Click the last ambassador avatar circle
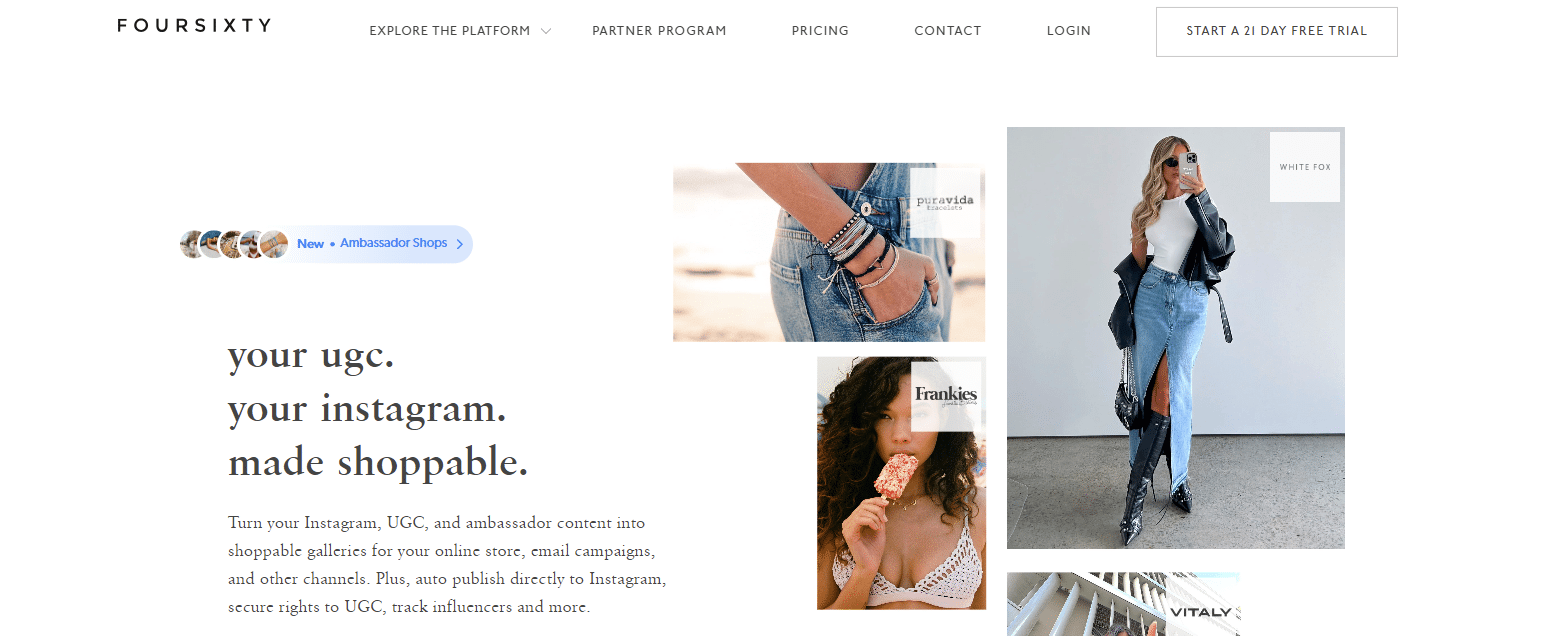The image size is (1557, 636). point(273,244)
